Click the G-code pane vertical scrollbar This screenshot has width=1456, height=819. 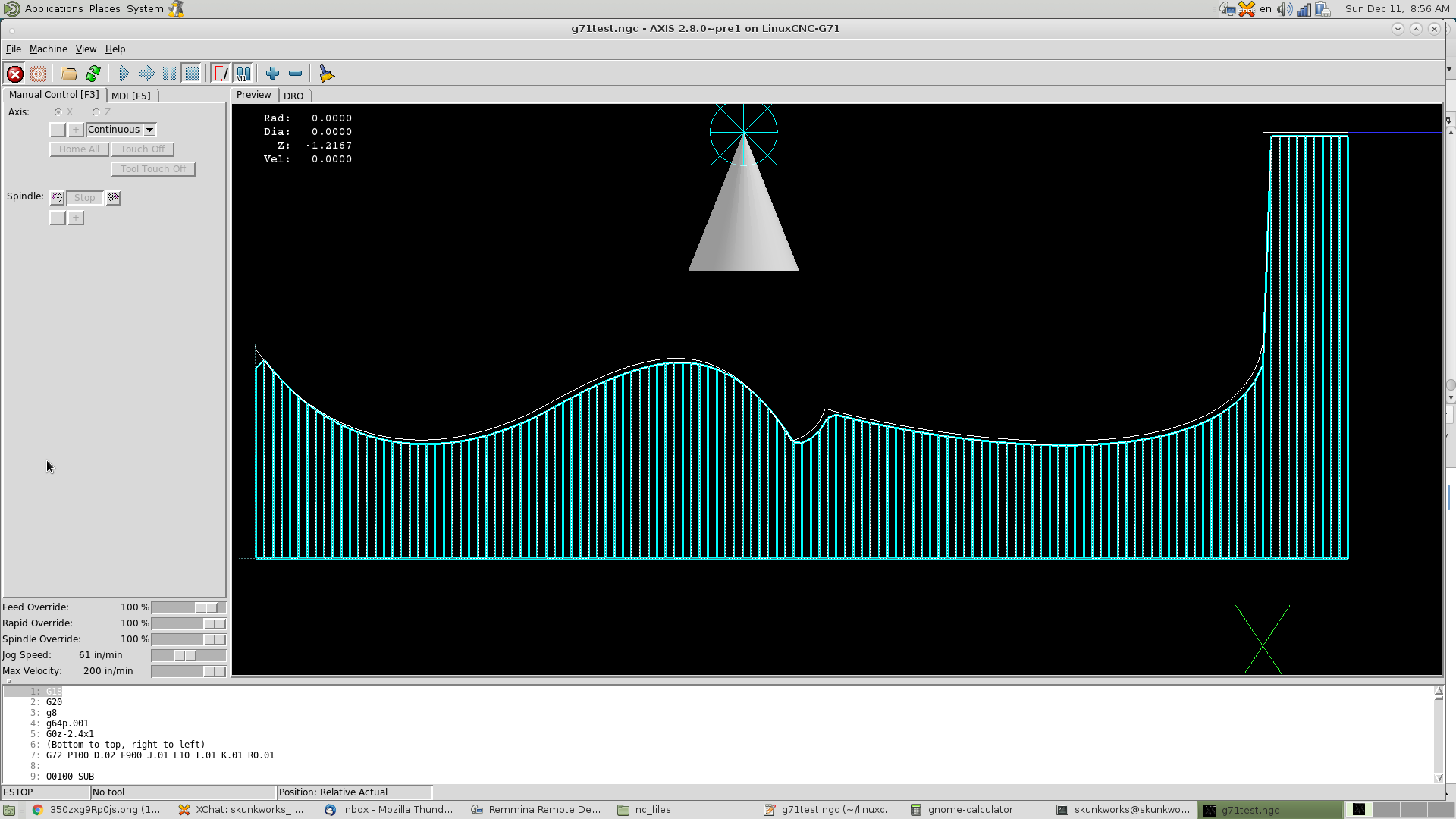tap(1439, 734)
